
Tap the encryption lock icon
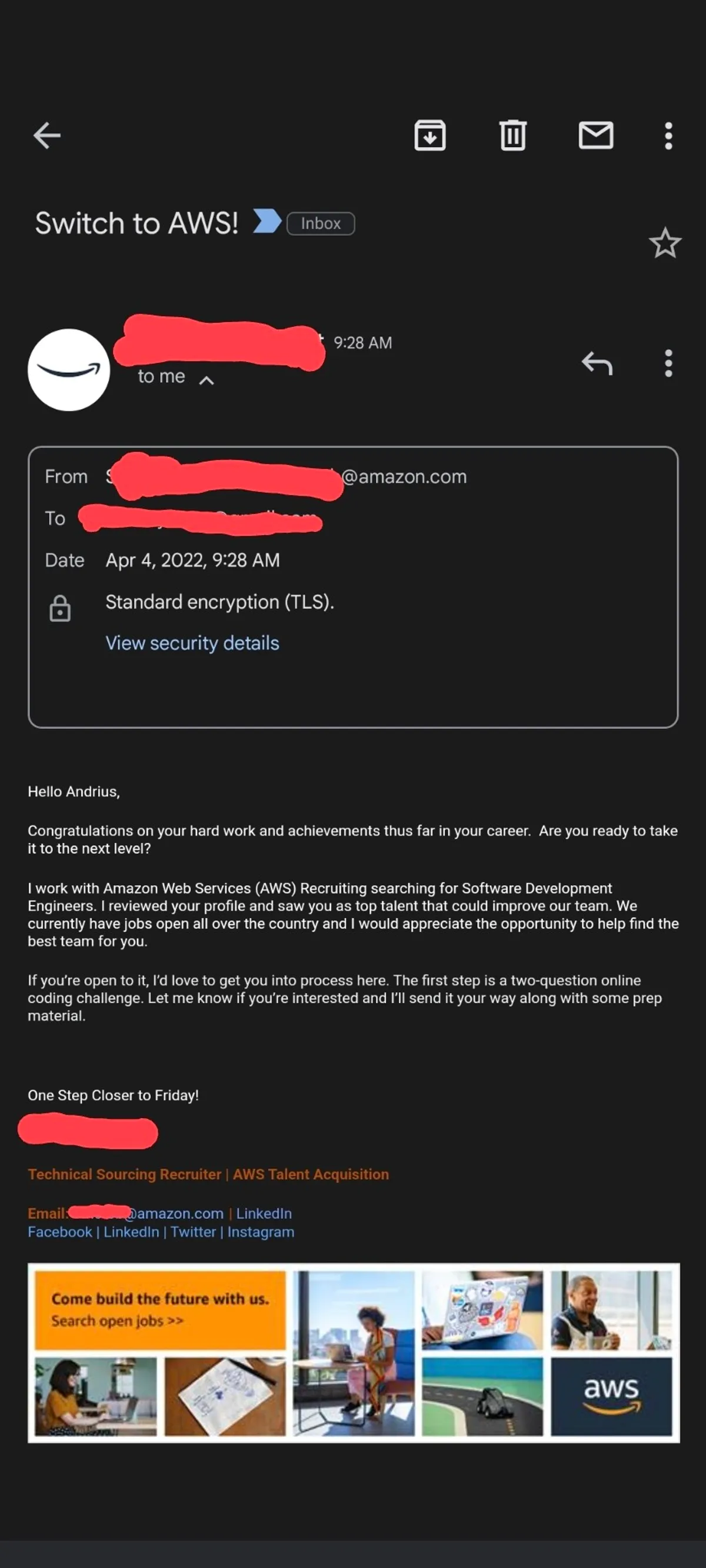(x=59, y=608)
